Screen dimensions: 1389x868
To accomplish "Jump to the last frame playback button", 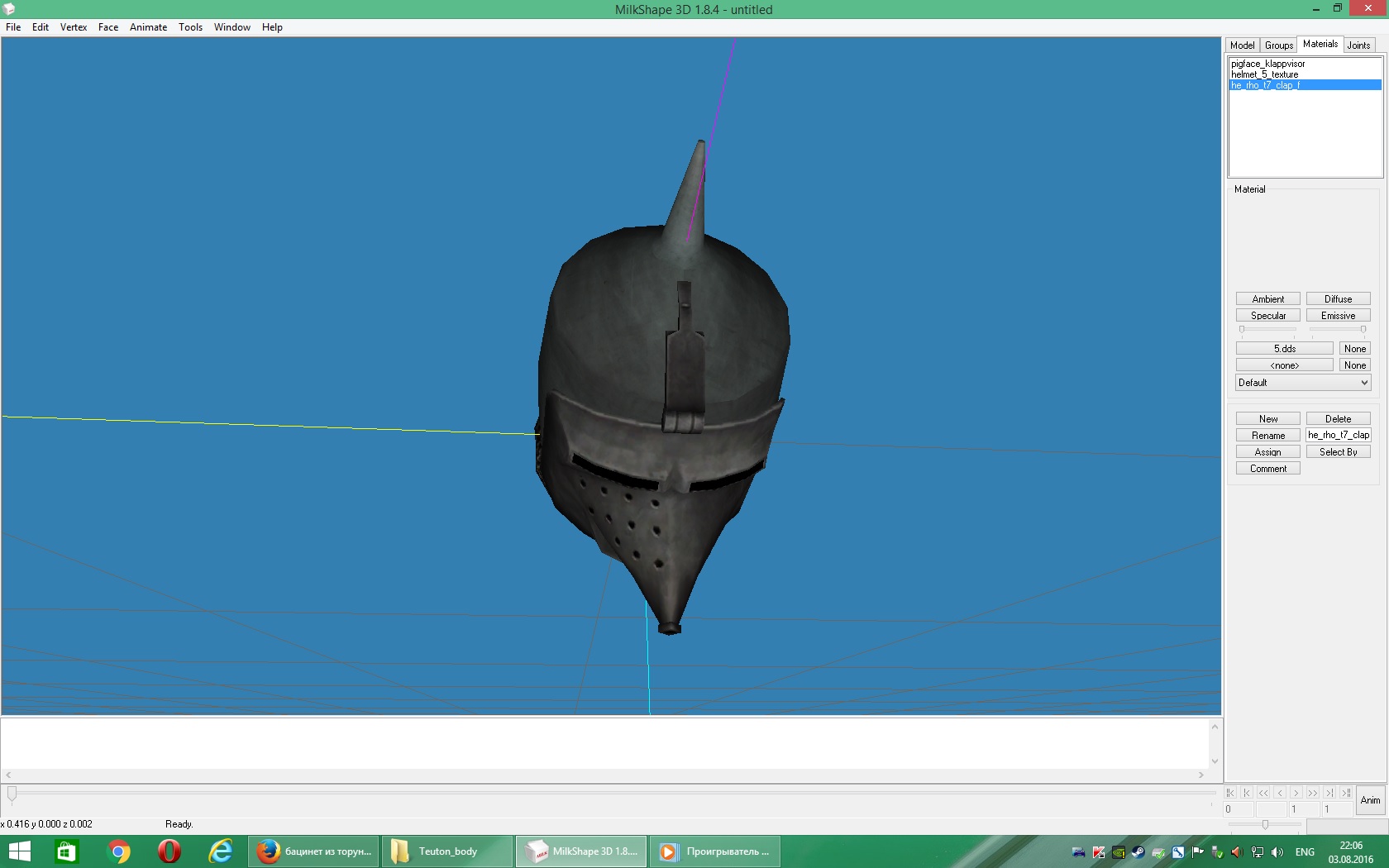I will (1346, 793).
